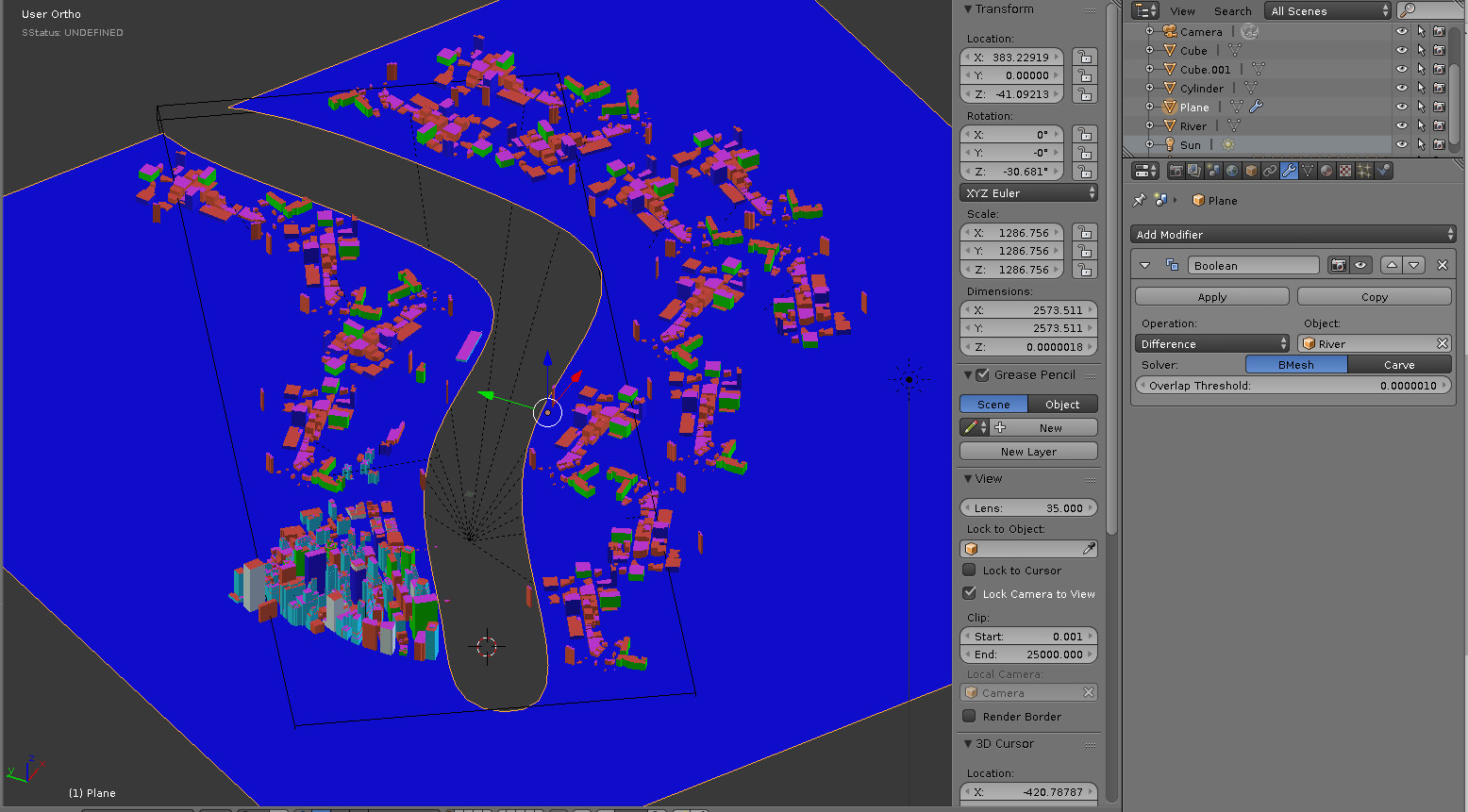Screen dimensions: 1468x812
Task: Click the Lens 35.000 value field
Action: click(x=1028, y=507)
